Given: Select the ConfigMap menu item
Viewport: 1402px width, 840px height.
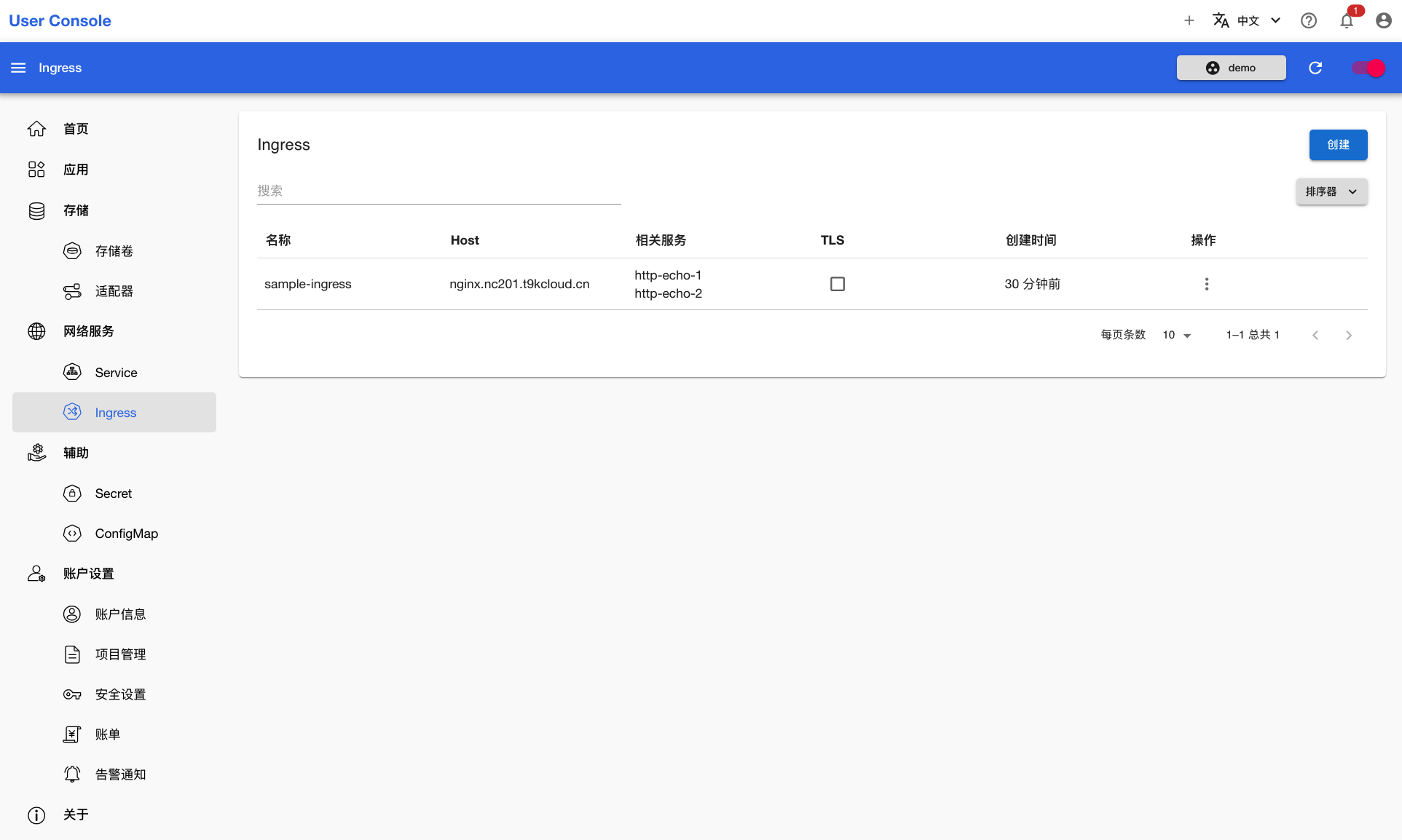Looking at the screenshot, I should [114, 534].
